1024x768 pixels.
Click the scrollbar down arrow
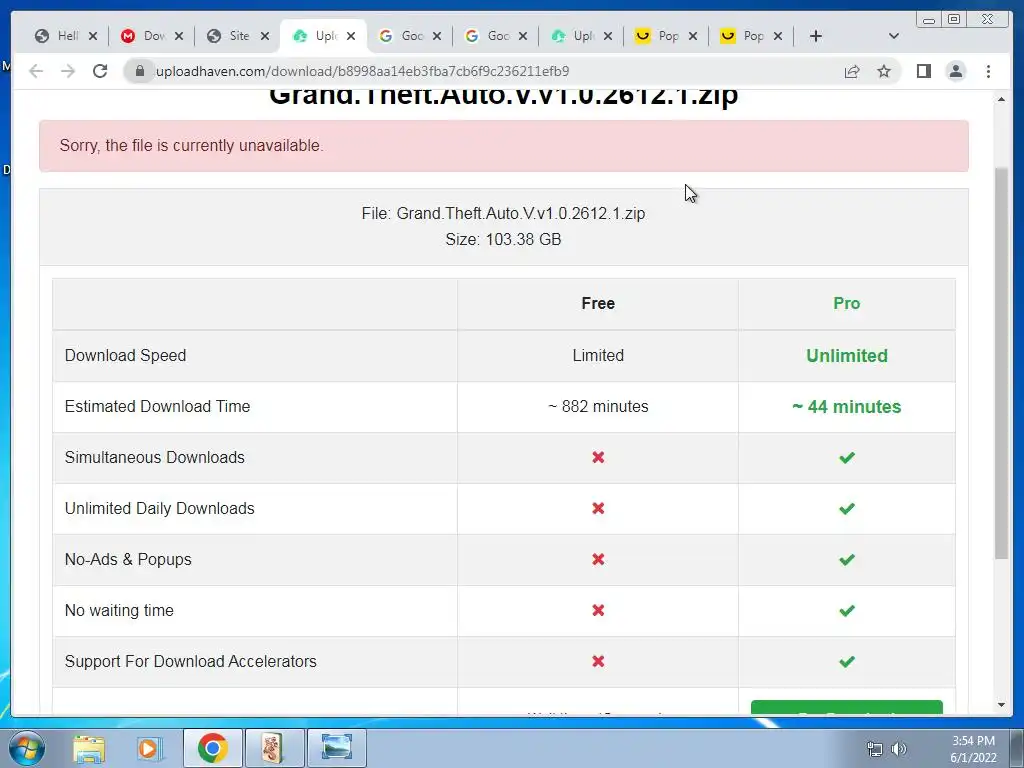point(1001,705)
